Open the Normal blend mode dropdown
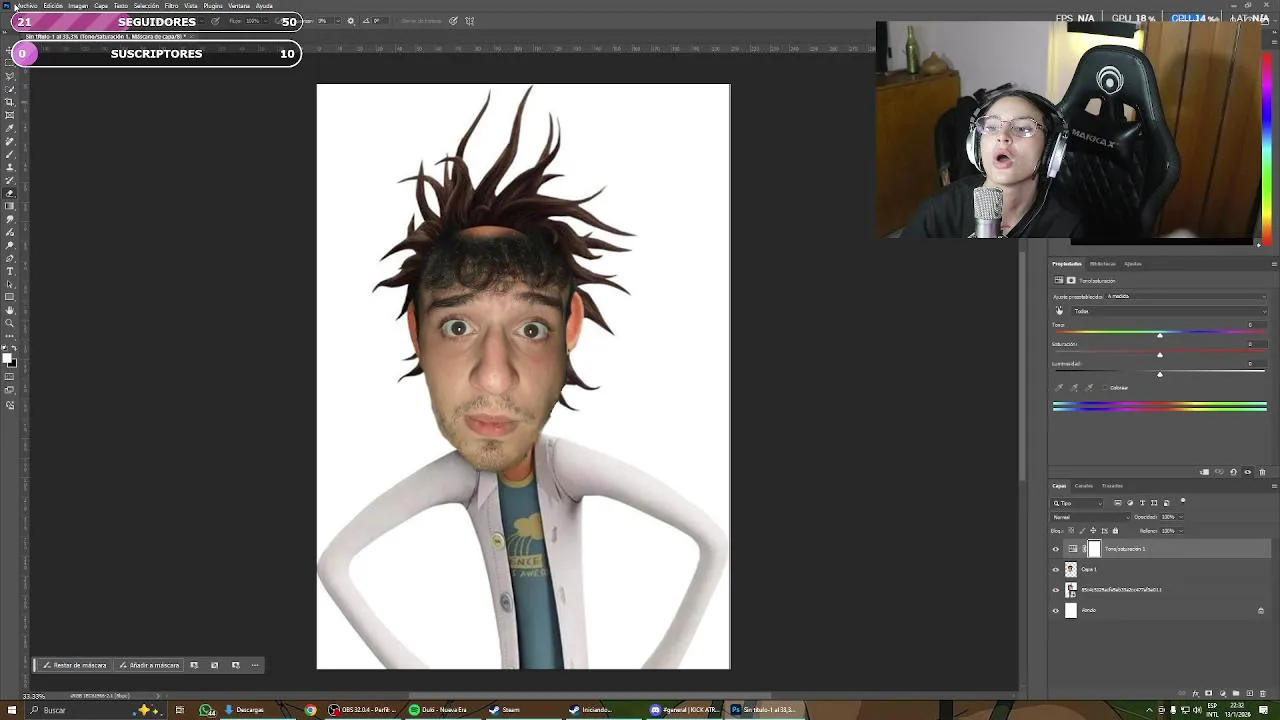Image resolution: width=1280 pixels, height=720 pixels. pyautogui.click(x=1091, y=517)
